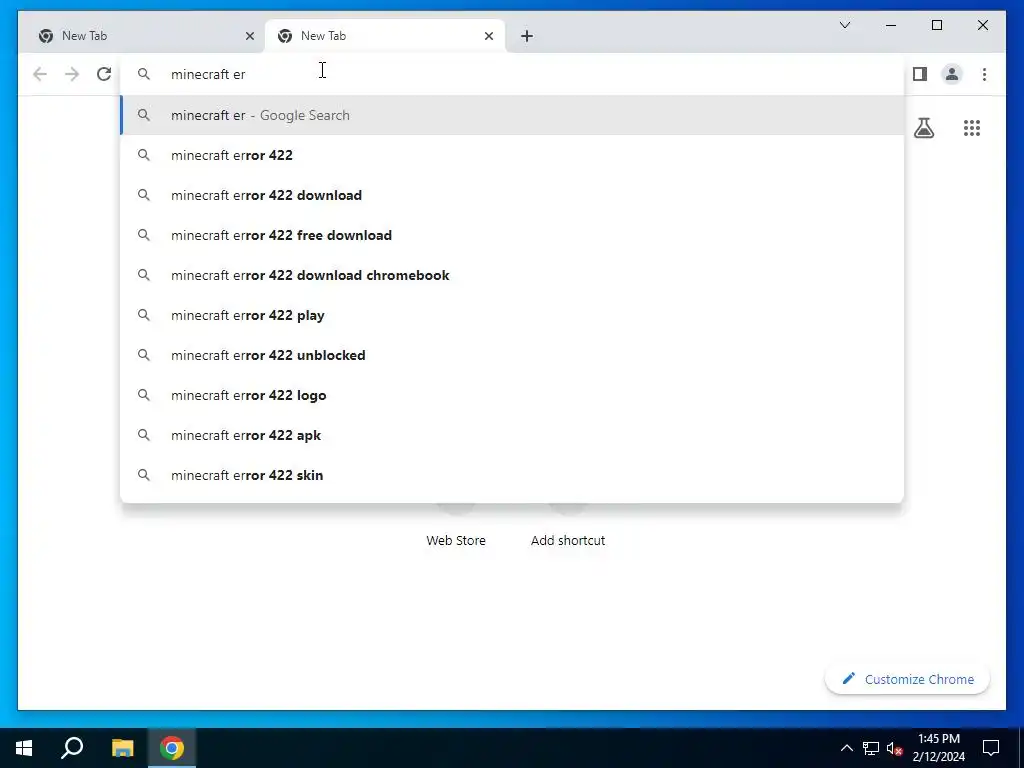Screen dimensions: 1024x768
Task: Click the Chrome taskbar icon
Action: [x=172, y=748]
